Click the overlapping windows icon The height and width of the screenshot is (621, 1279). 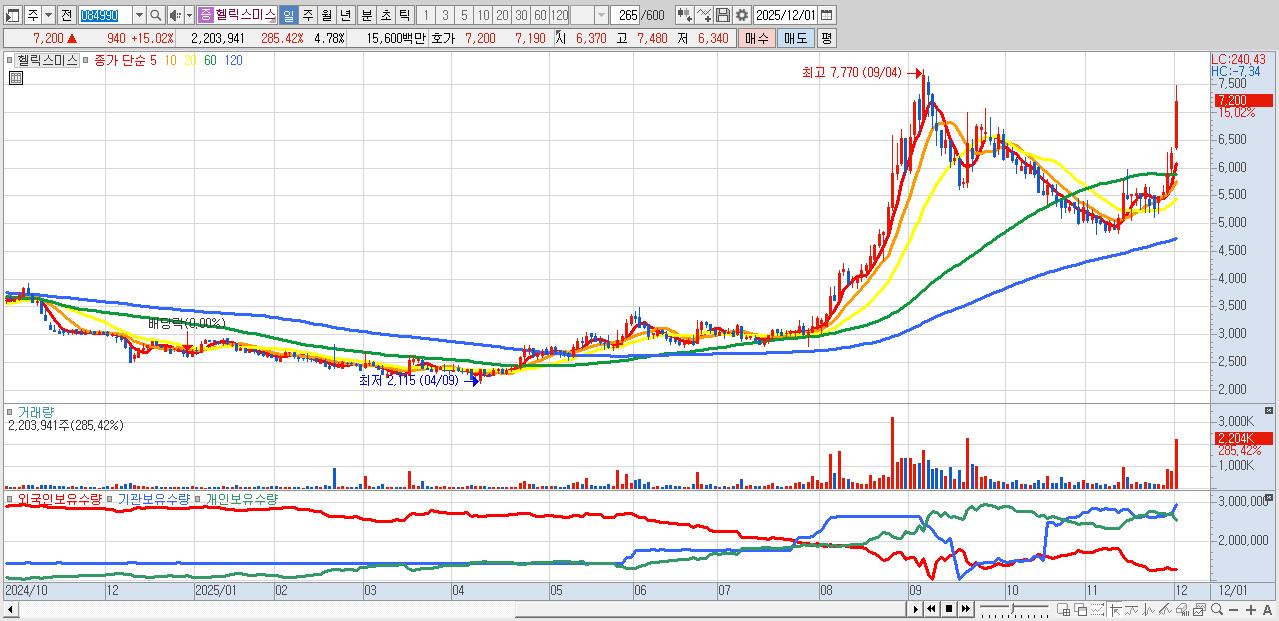(1081, 609)
